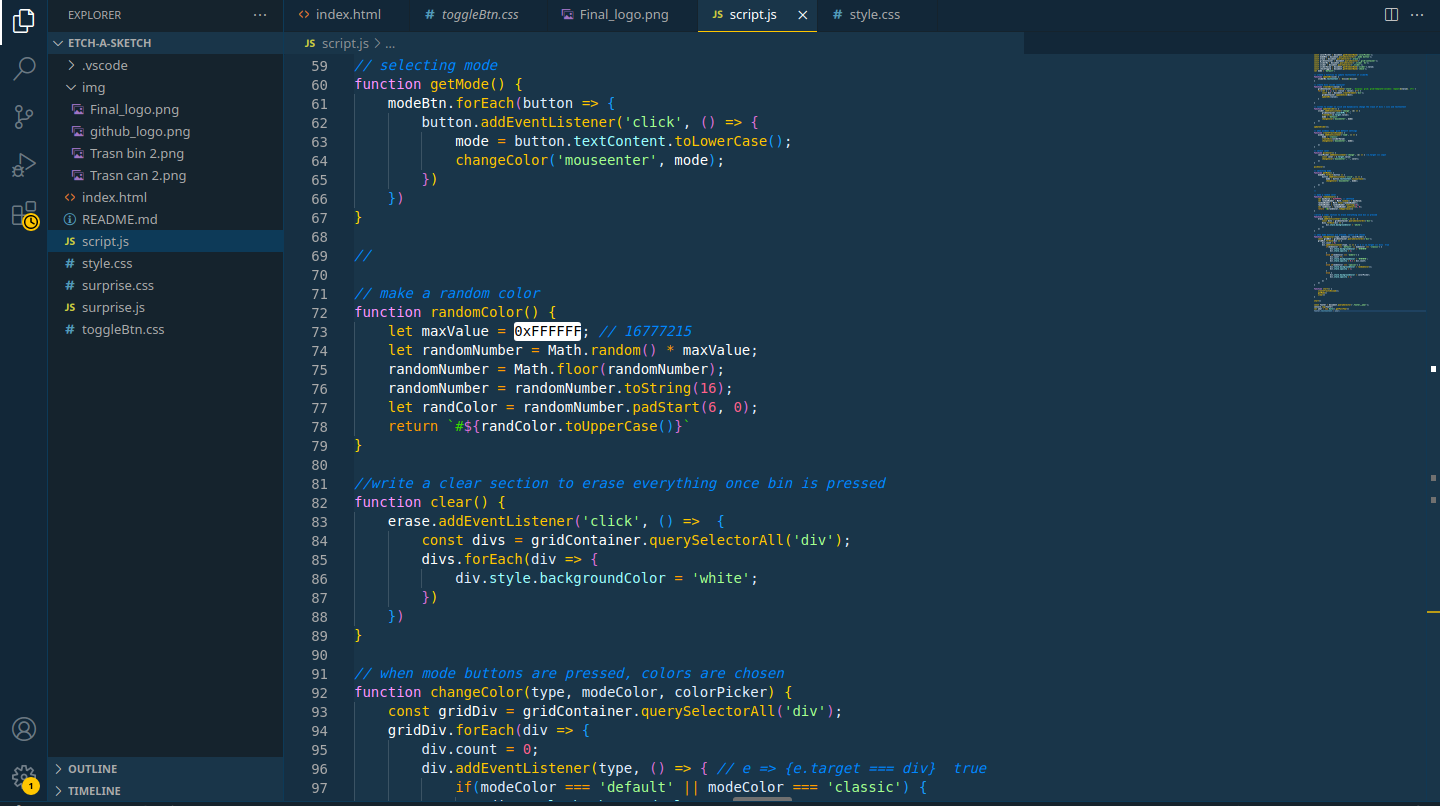The image size is (1440, 806).
Task: Expand the Timeline section
Action: [166, 791]
